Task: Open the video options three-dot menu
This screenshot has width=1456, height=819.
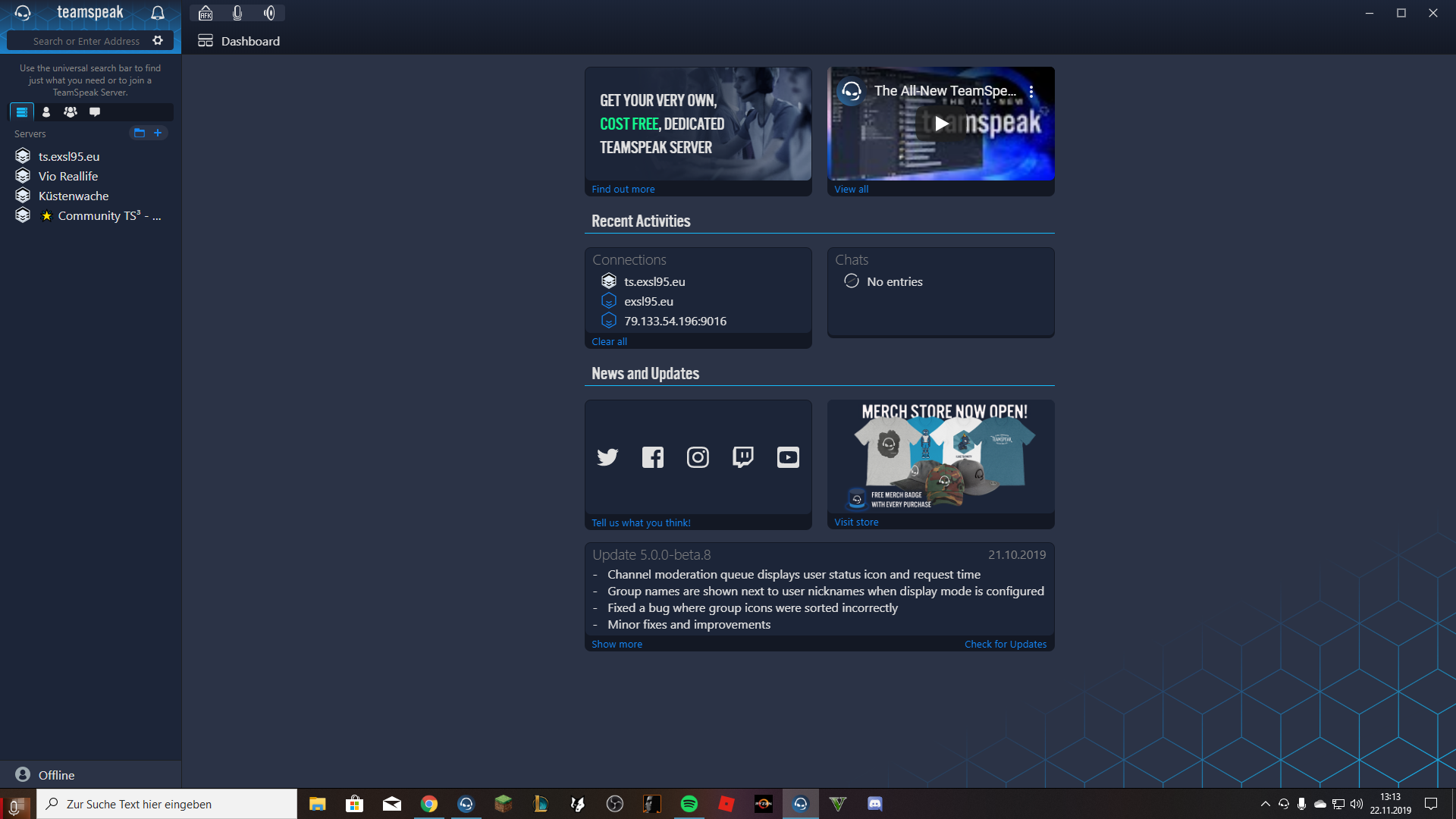Action: pos(1031,91)
